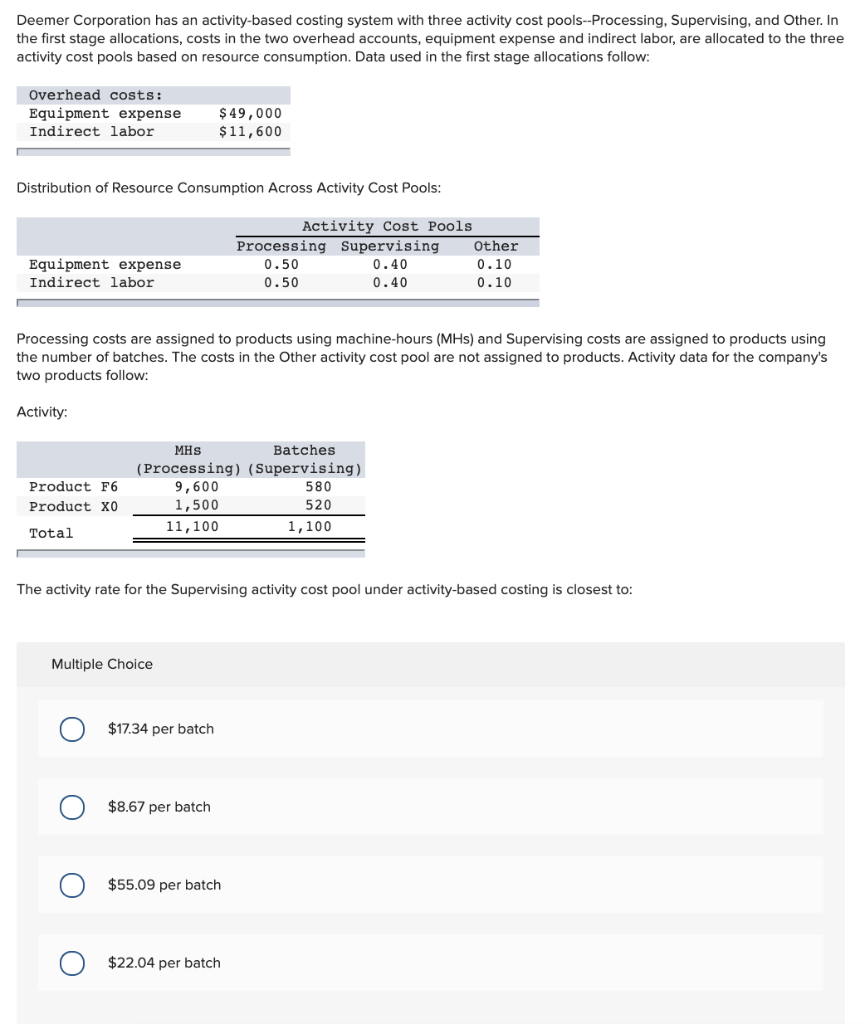Viewport: 865px width, 1024px height.
Task: Click the Equipment expense amount $49,000
Action: point(250,113)
